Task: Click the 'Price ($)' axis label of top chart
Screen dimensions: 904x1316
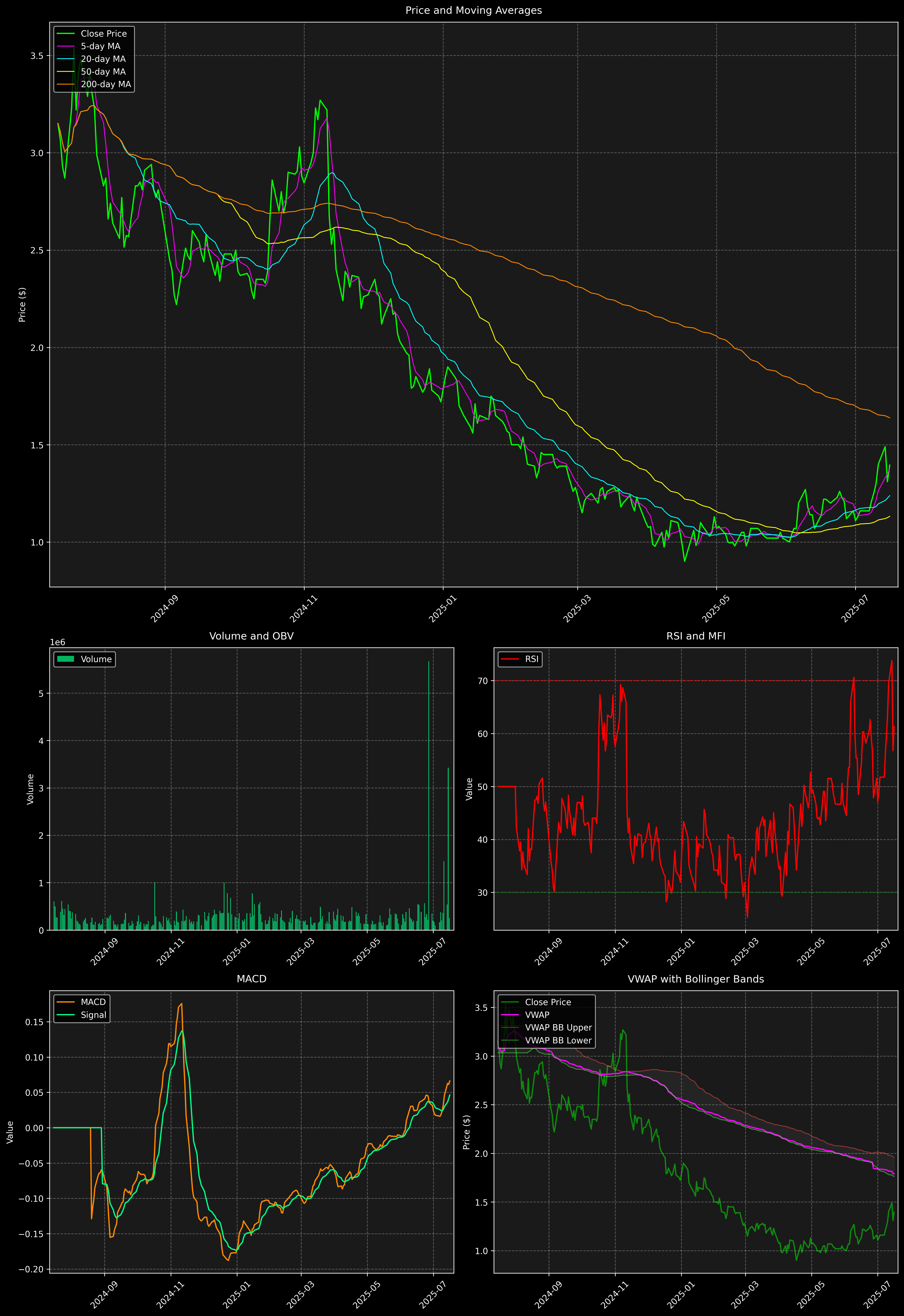Action: tap(22, 305)
